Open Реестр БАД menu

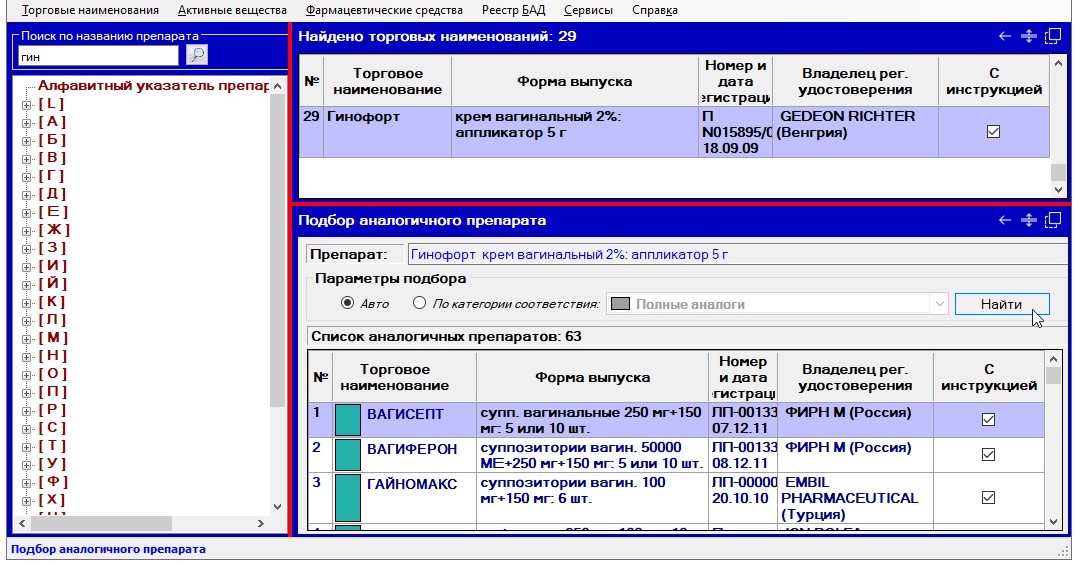(513, 10)
